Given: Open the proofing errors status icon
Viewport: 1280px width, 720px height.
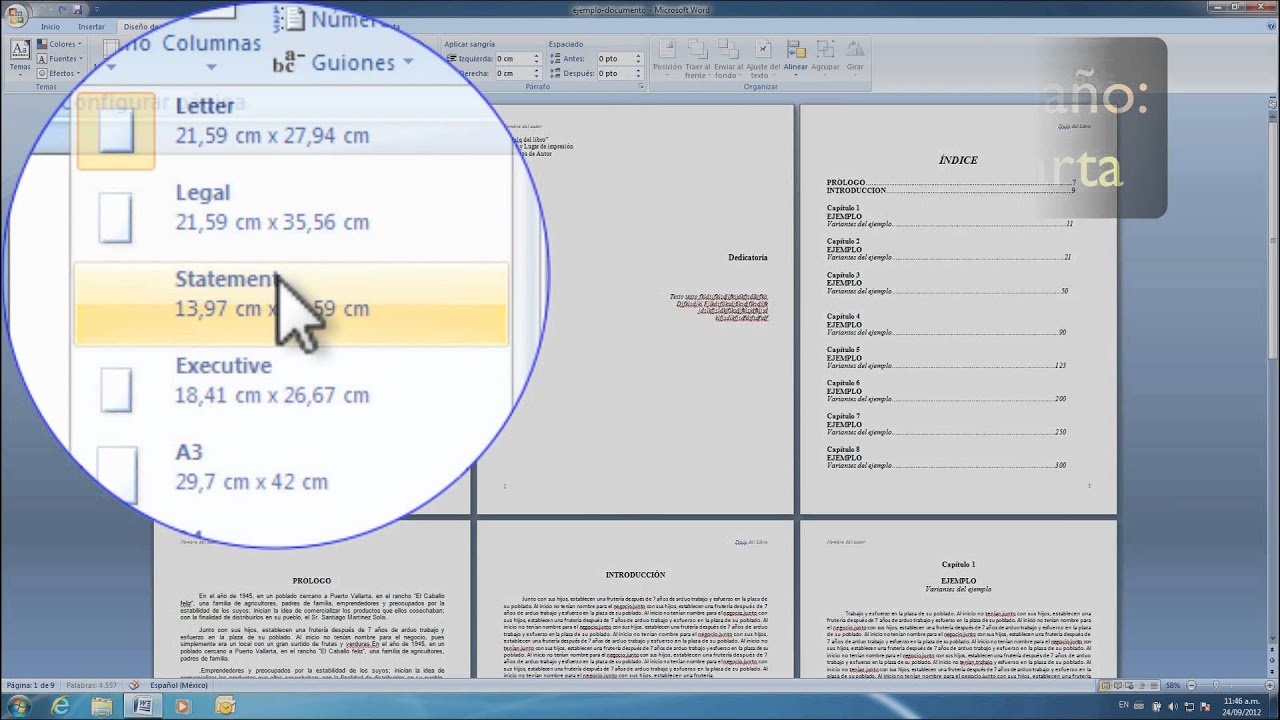Looking at the screenshot, I should tap(135, 685).
